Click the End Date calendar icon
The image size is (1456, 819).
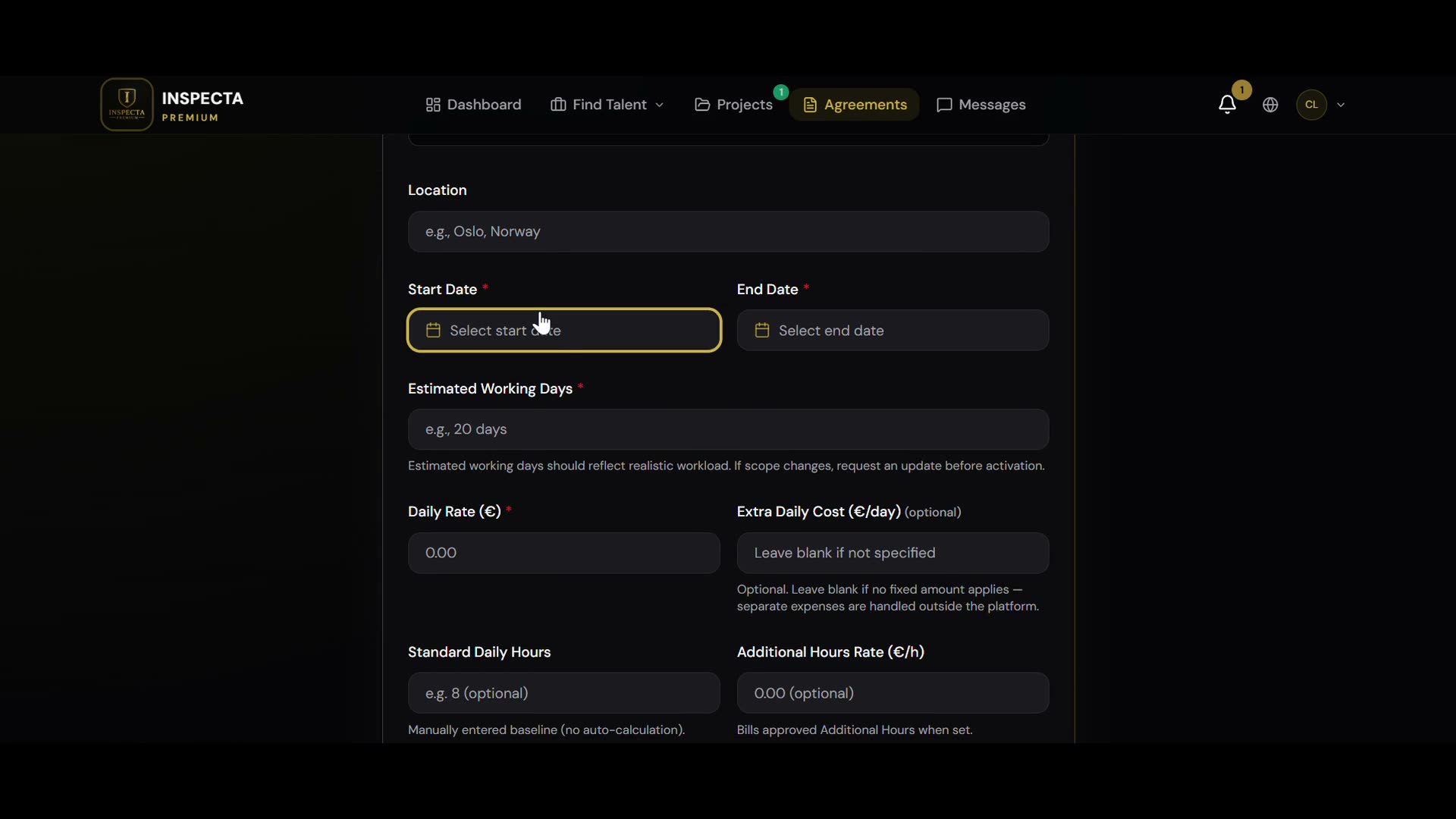762,330
